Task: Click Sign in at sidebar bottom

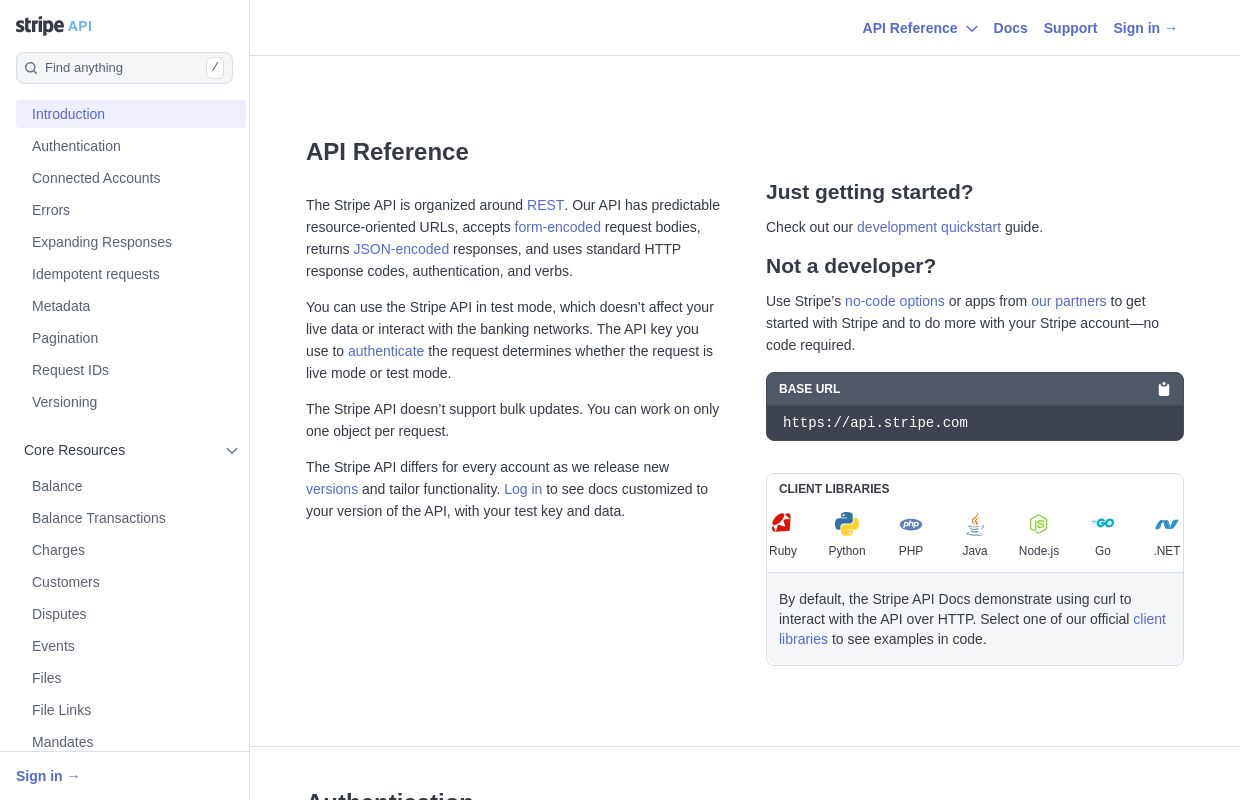Action: point(48,776)
